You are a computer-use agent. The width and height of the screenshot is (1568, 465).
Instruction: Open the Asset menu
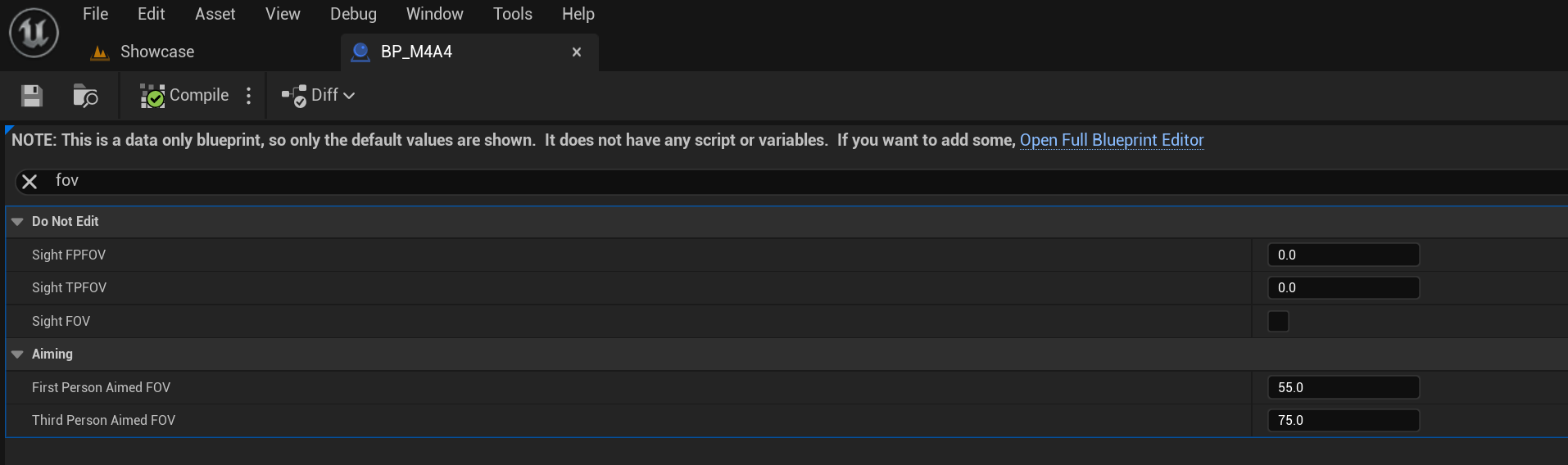point(215,14)
